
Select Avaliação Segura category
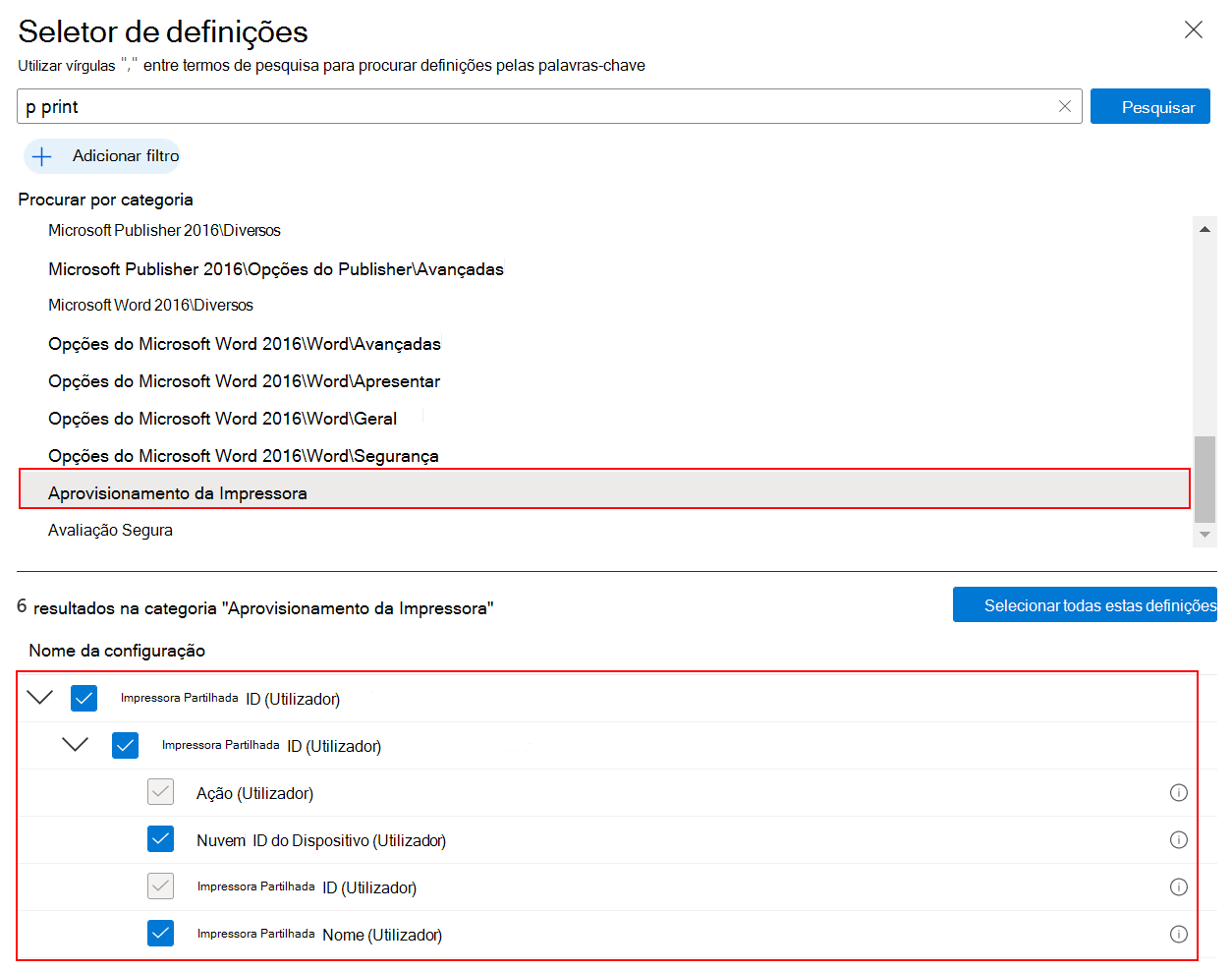[110, 531]
